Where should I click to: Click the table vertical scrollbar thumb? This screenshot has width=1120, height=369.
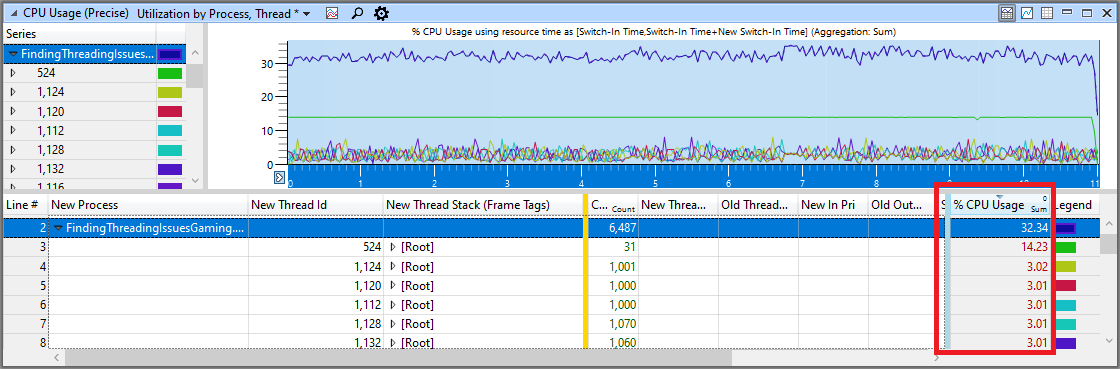(x=1109, y=243)
